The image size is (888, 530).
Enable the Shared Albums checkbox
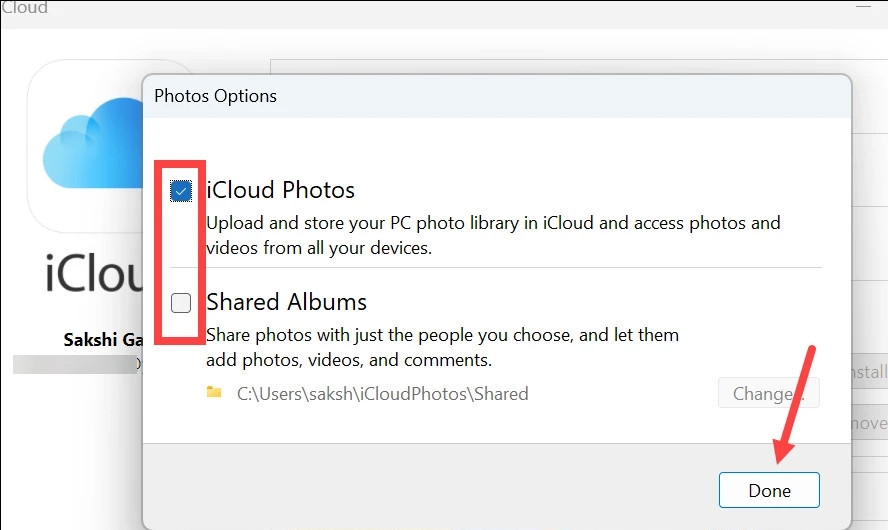click(181, 303)
